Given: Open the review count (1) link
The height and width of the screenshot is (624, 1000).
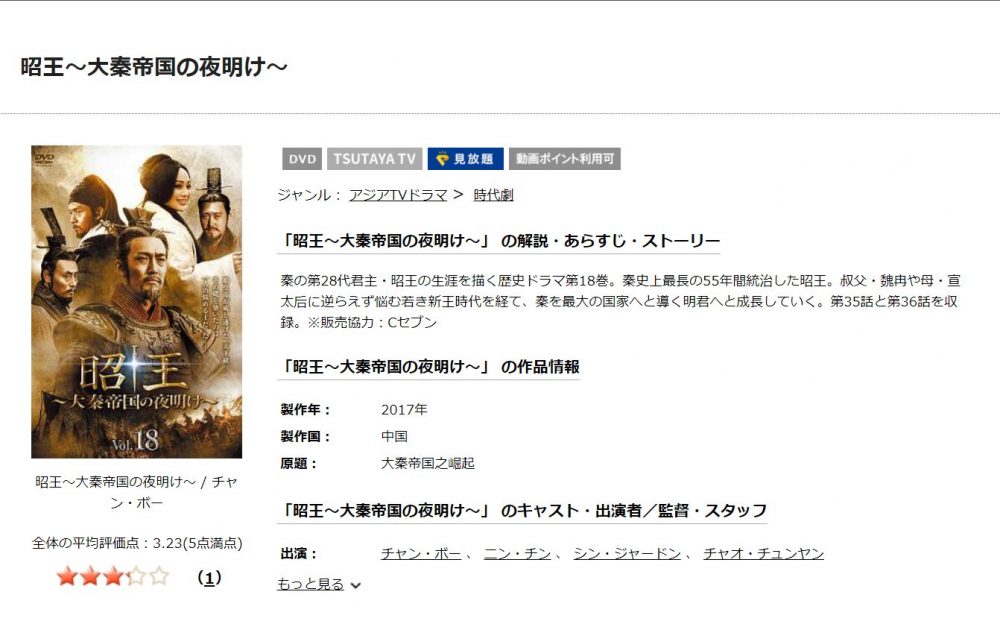Looking at the screenshot, I should [209, 577].
